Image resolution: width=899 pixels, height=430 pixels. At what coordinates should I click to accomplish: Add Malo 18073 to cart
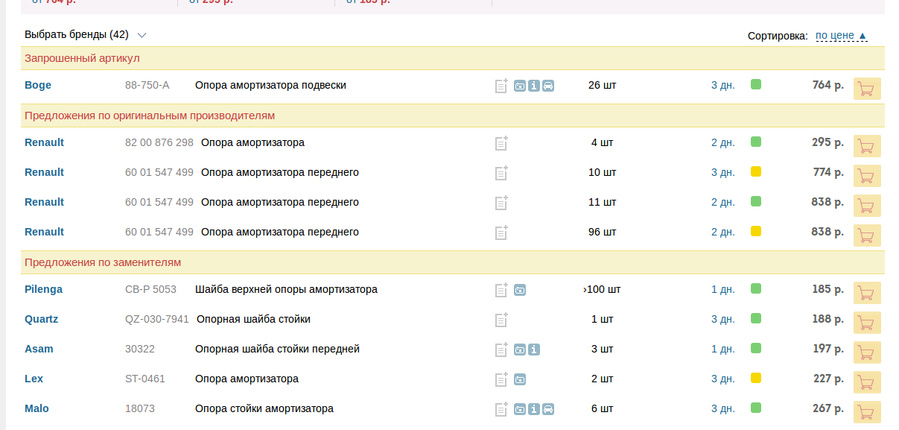[x=867, y=412]
